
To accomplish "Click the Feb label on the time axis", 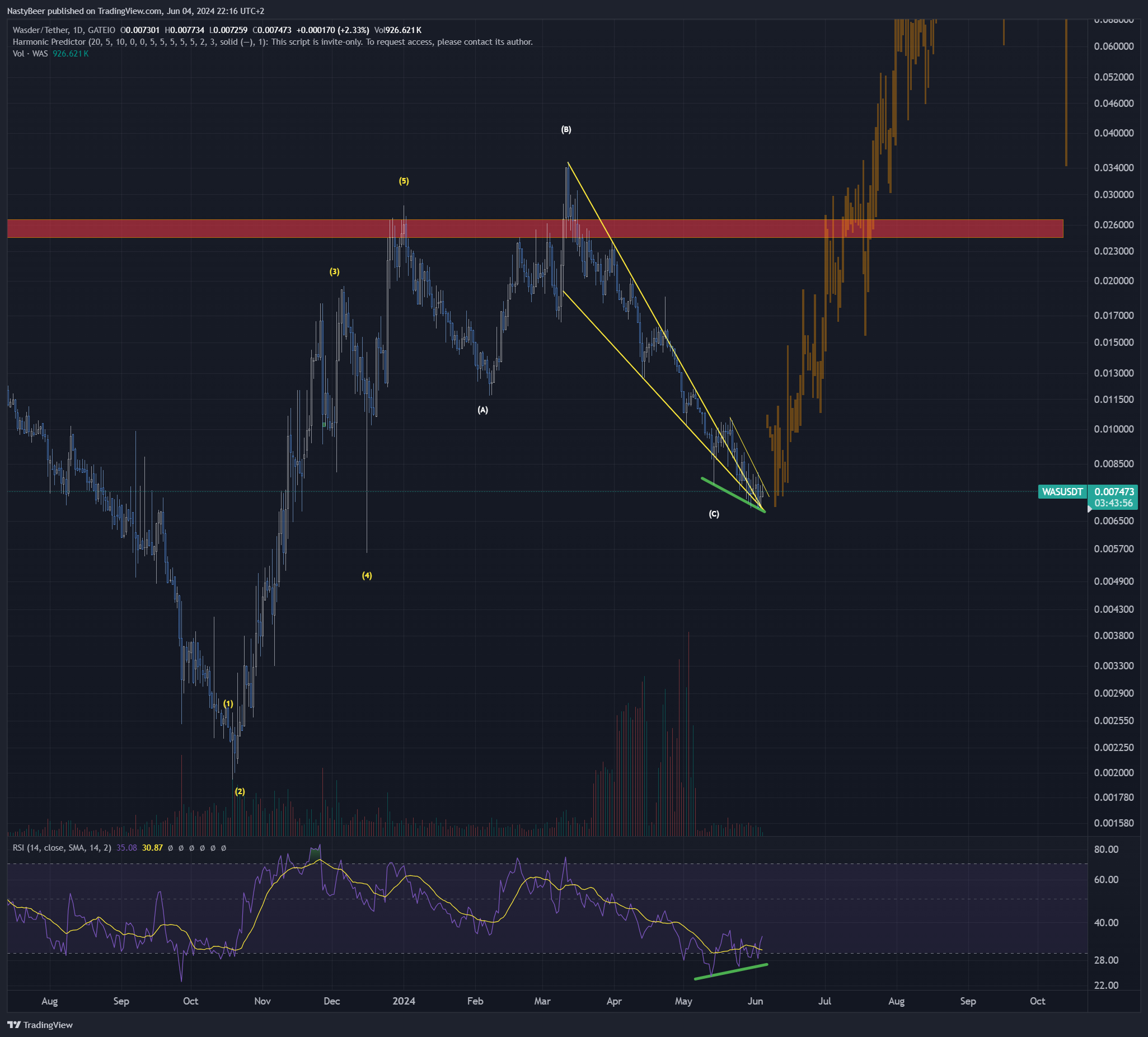I will pyautogui.click(x=475, y=1001).
